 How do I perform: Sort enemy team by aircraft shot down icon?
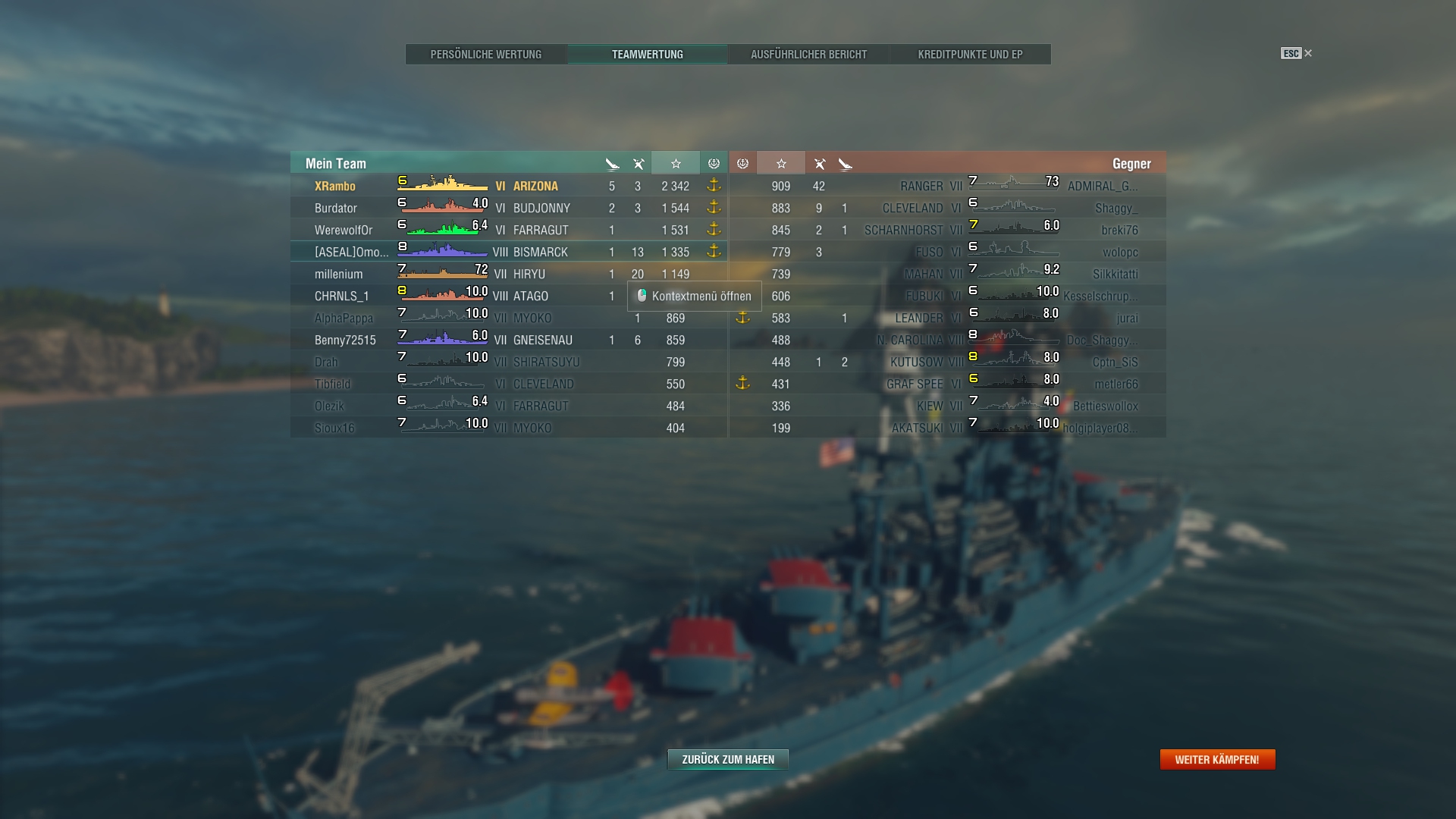click(x=819, y=164)
